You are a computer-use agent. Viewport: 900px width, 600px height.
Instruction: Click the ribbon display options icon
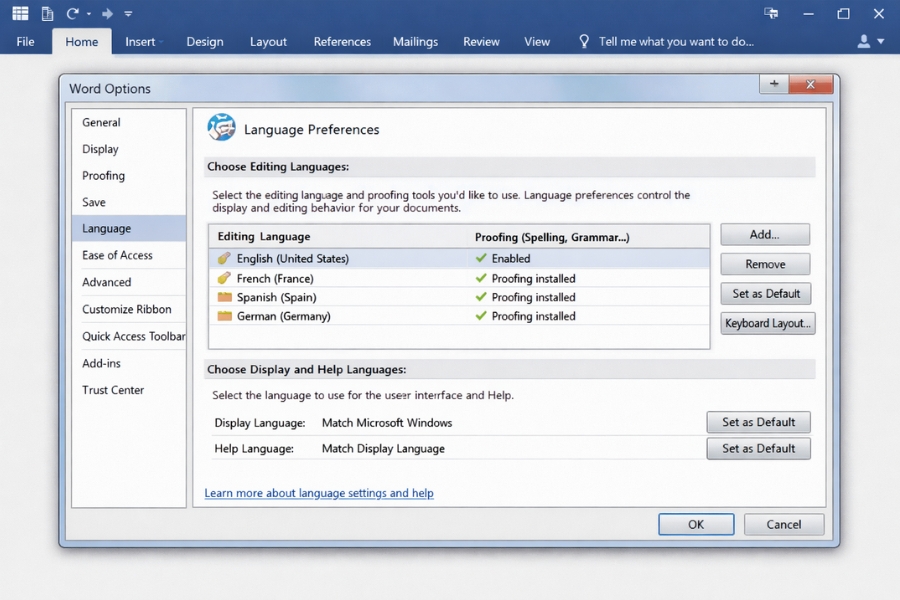771,14
